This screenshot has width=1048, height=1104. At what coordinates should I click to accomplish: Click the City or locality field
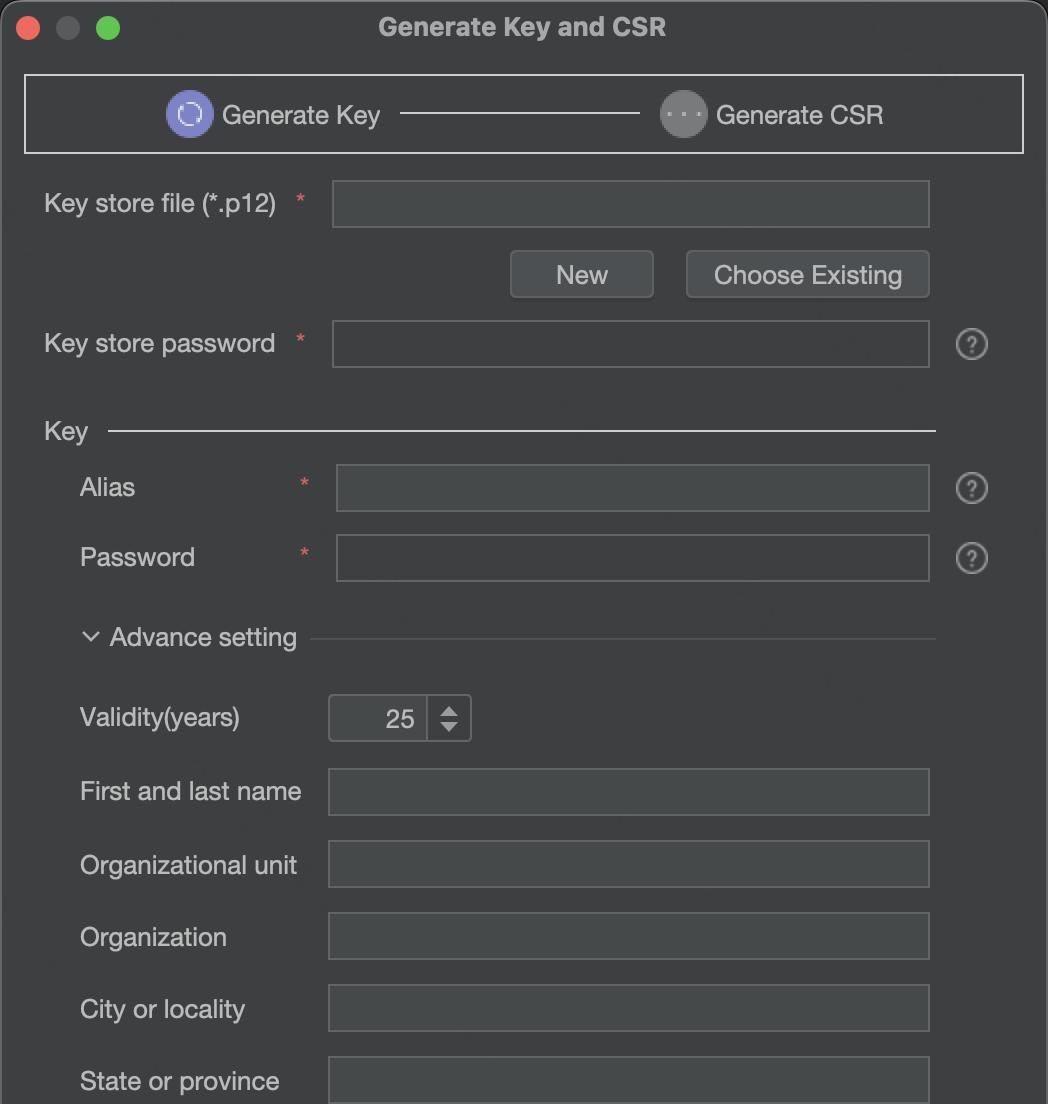click(x=628, y=1008)
